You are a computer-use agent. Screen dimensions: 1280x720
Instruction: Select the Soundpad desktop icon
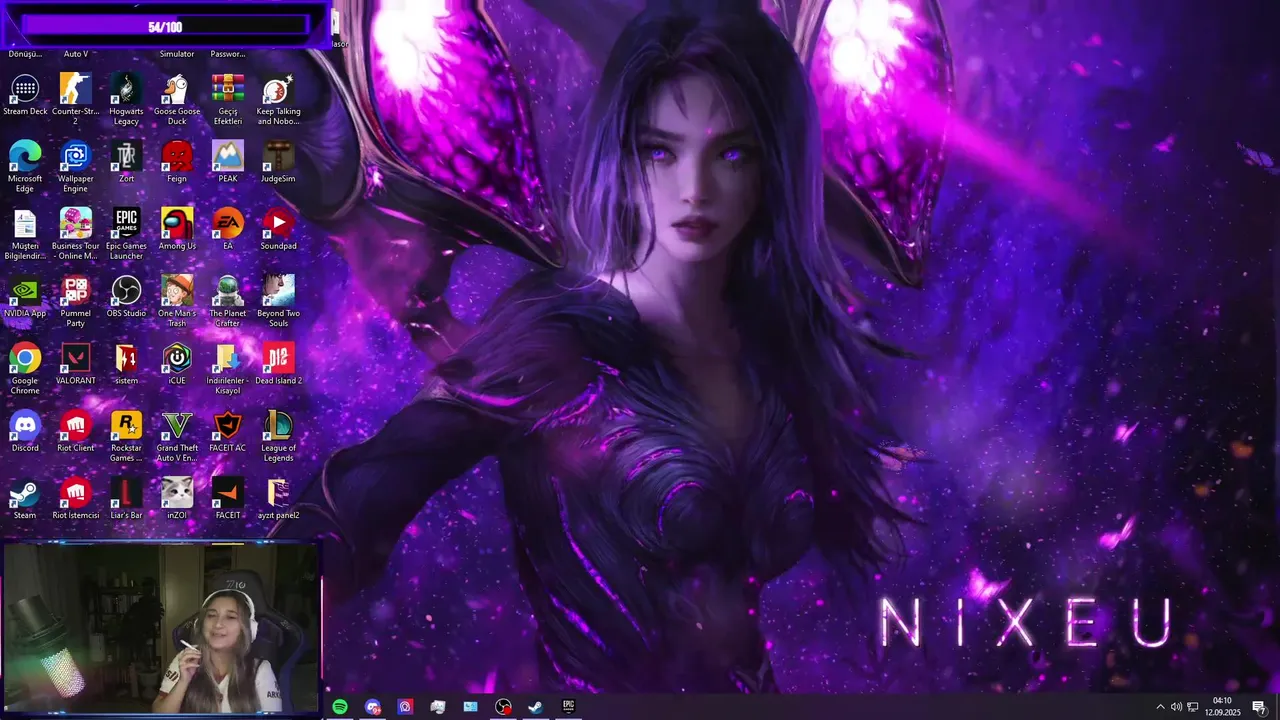(278, 229)
